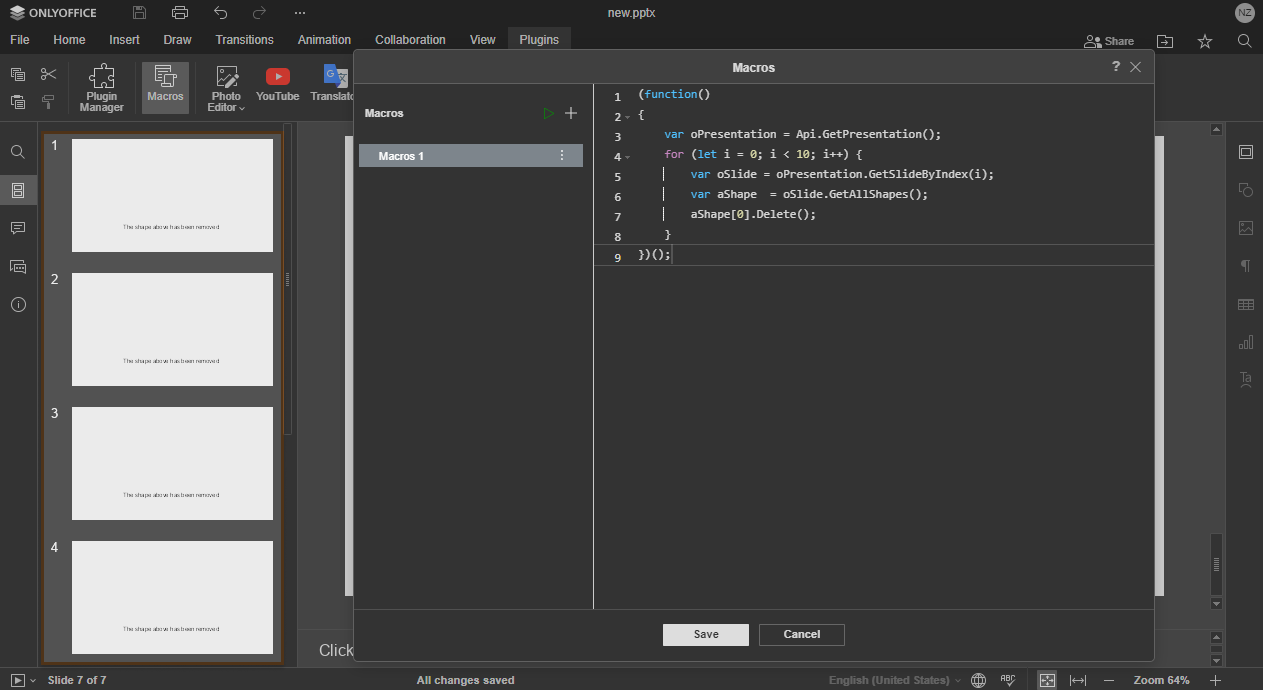Open text art settings in right sidebar
The image size is (1263, 690).
[1245, 379]
